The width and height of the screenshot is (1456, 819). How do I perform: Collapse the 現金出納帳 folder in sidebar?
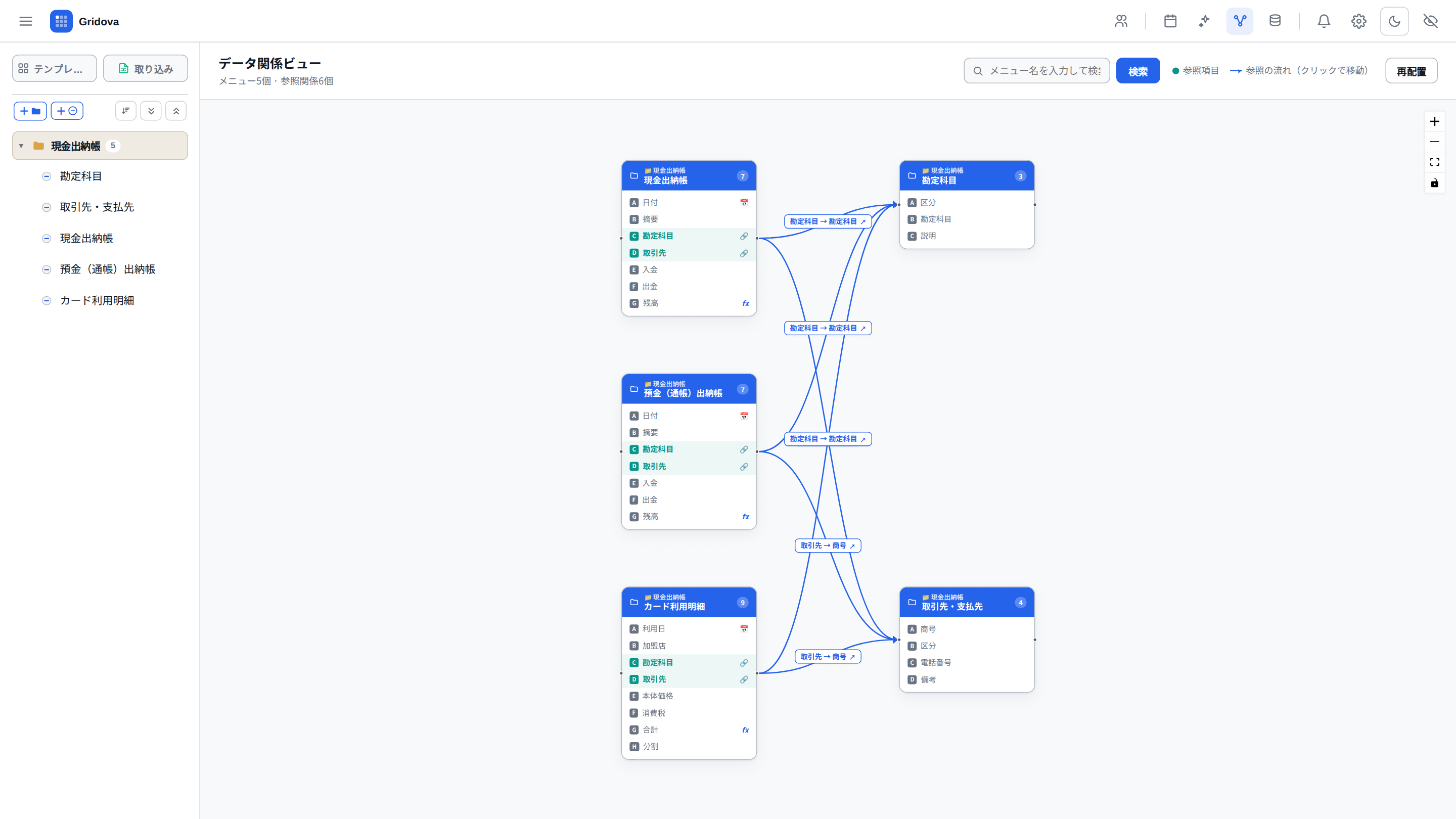[21, 146]
